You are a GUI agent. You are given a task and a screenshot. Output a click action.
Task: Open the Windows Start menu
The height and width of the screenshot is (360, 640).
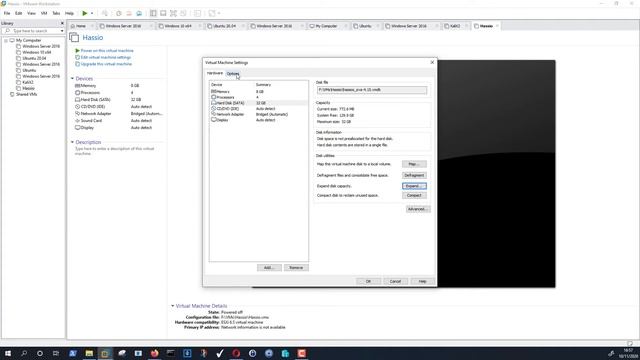(8, 353)
